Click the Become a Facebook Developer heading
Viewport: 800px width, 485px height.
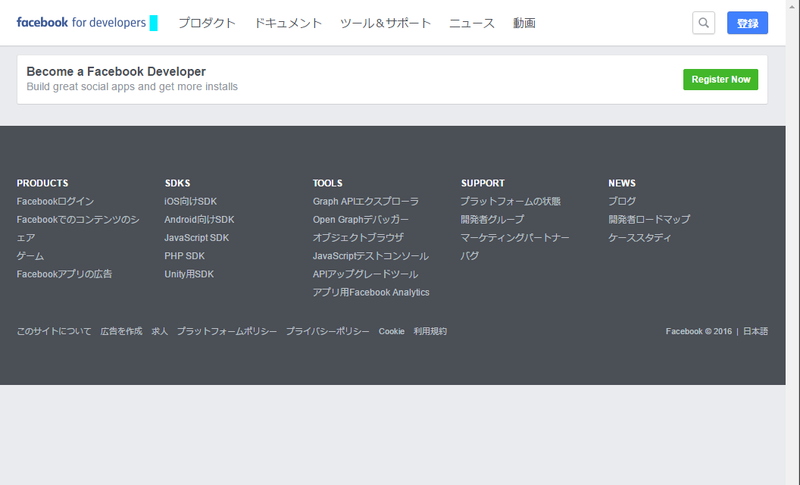pyautogui.click(x=116, y=71)
